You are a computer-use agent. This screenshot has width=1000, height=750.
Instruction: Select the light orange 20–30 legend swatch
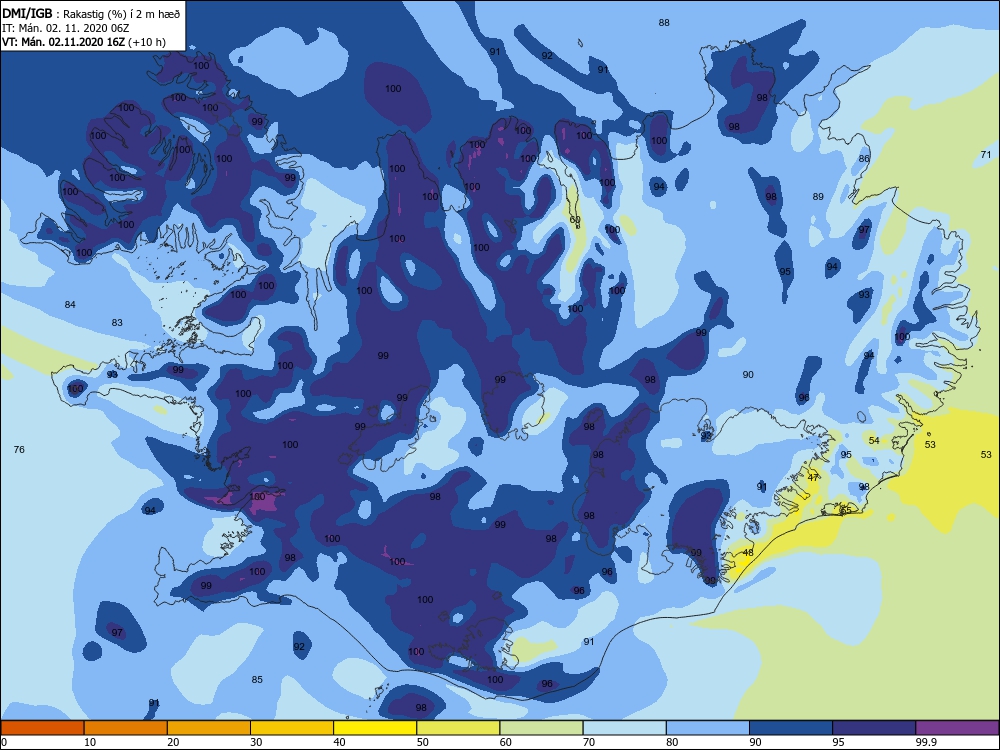coord(209,728)
